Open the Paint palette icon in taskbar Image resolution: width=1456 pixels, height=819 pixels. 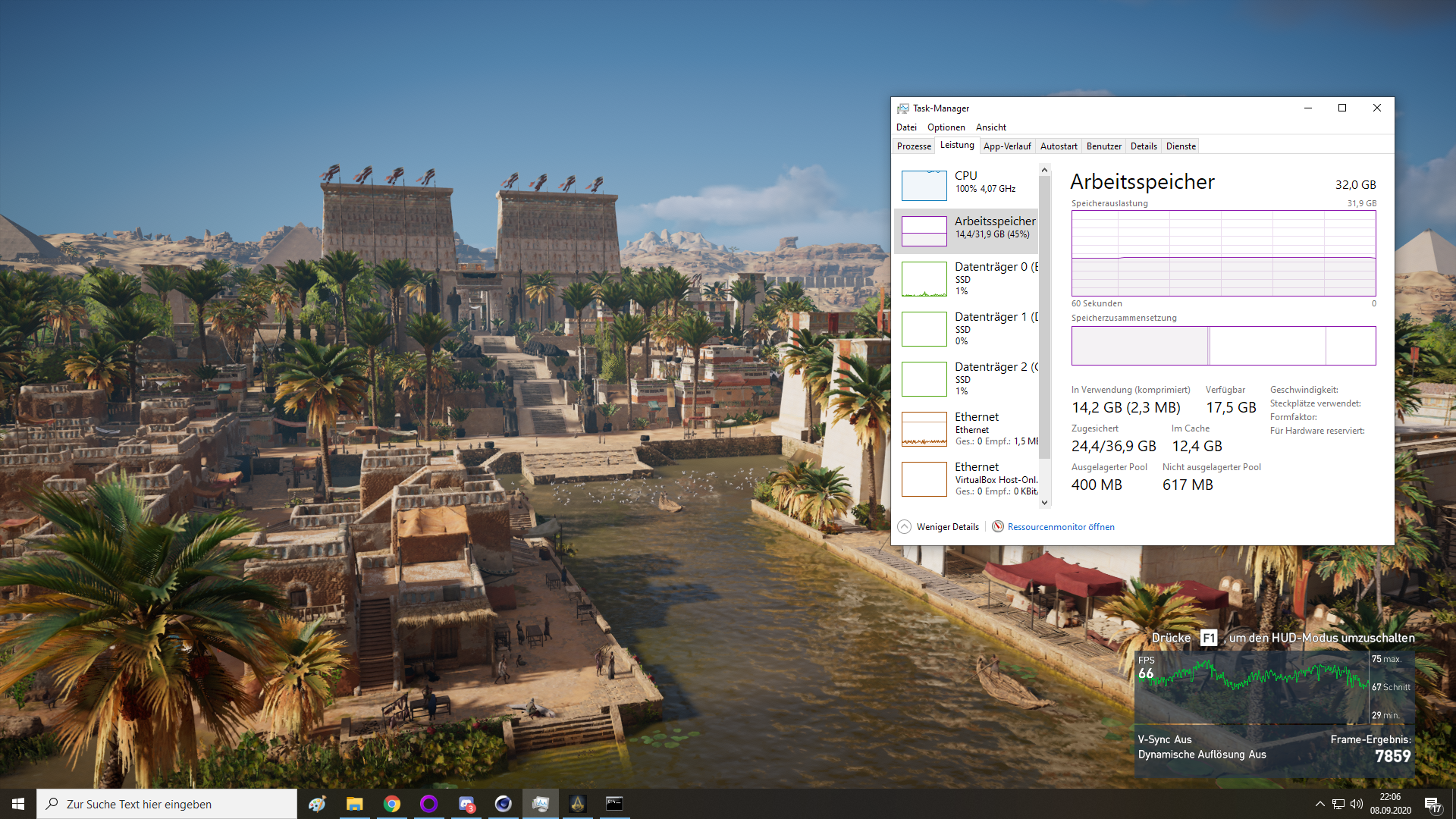[x=318, y=804]
